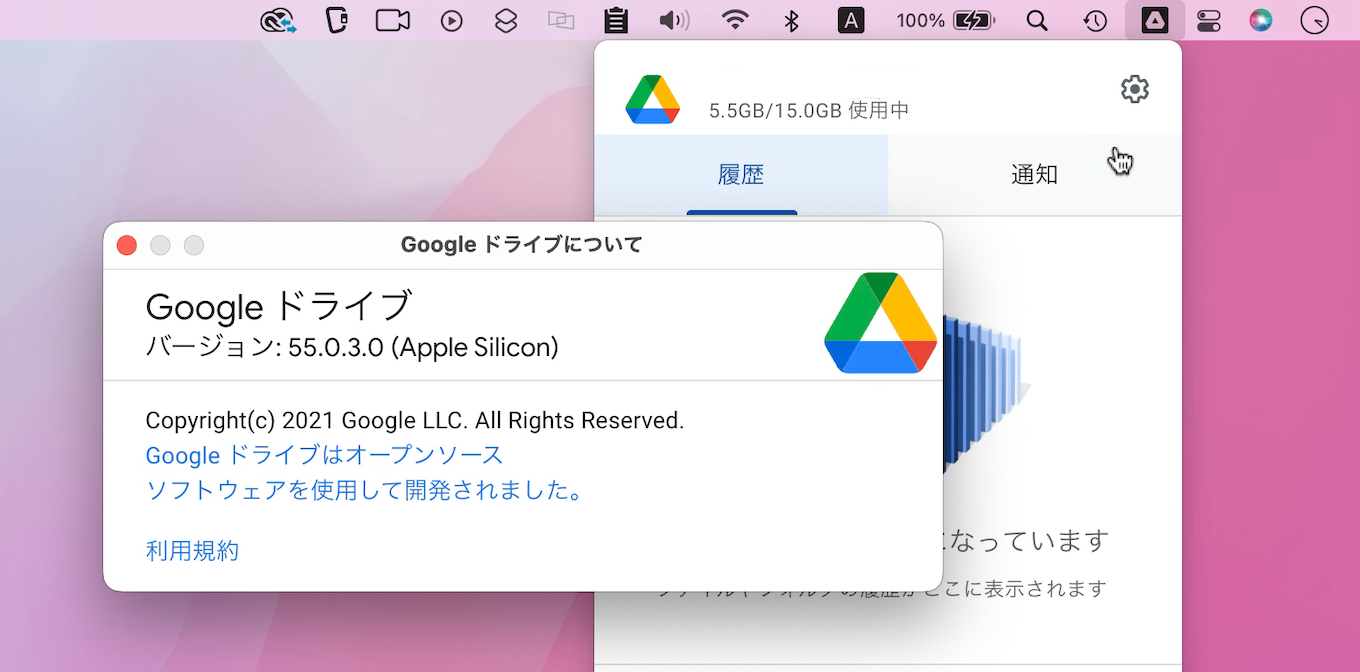
Task: Open the input source 'A' menu
Action: pos(850,20)
